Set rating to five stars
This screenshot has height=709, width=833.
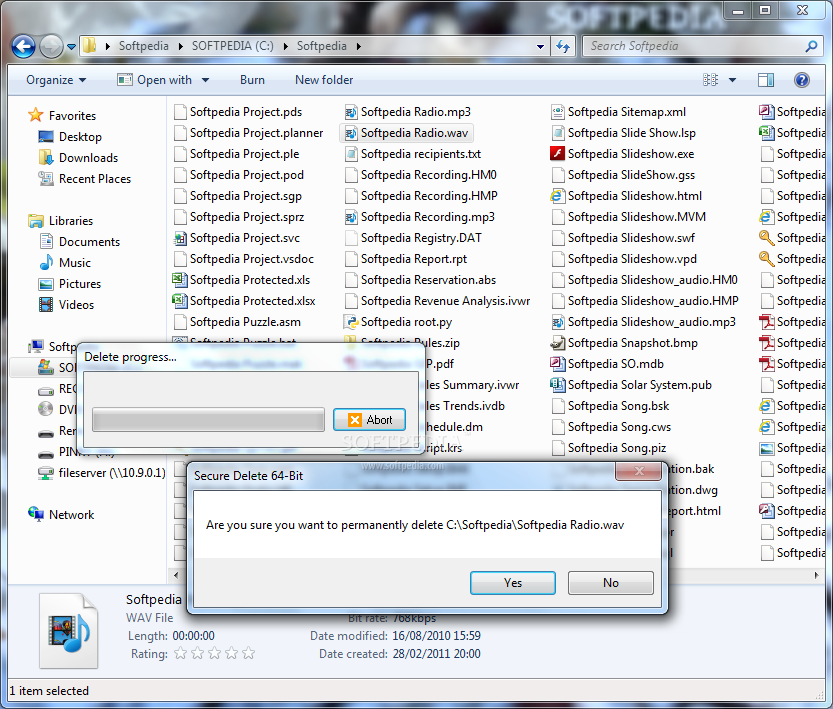249,654
